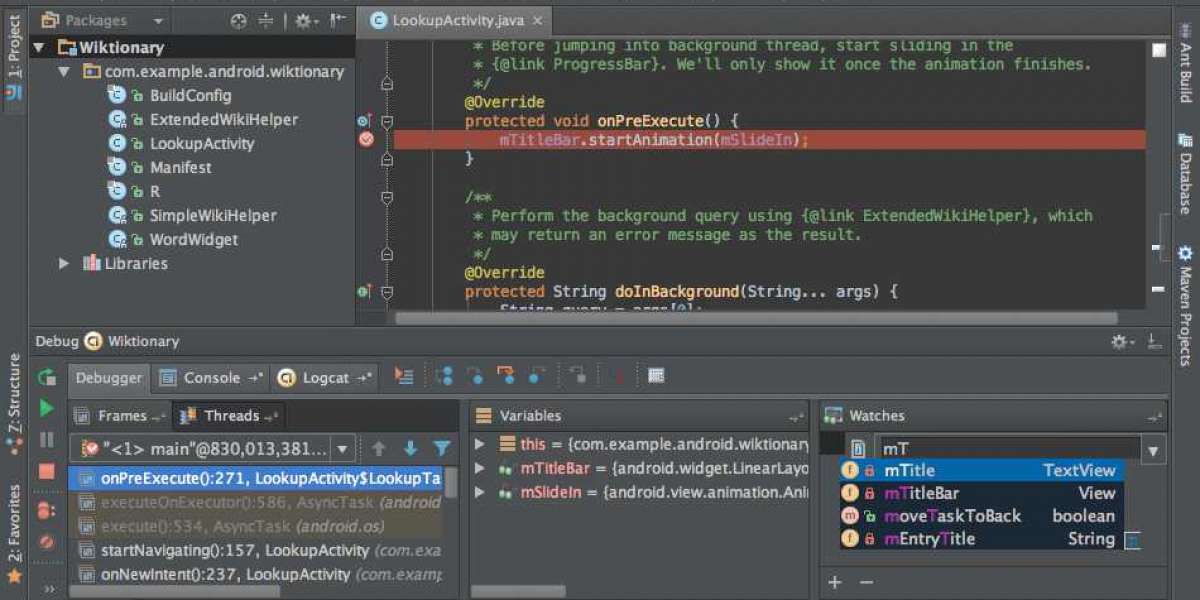Viewport: 1200px width, 600px height.
Task: Add a new watch with plus icon
Action: 835,582
